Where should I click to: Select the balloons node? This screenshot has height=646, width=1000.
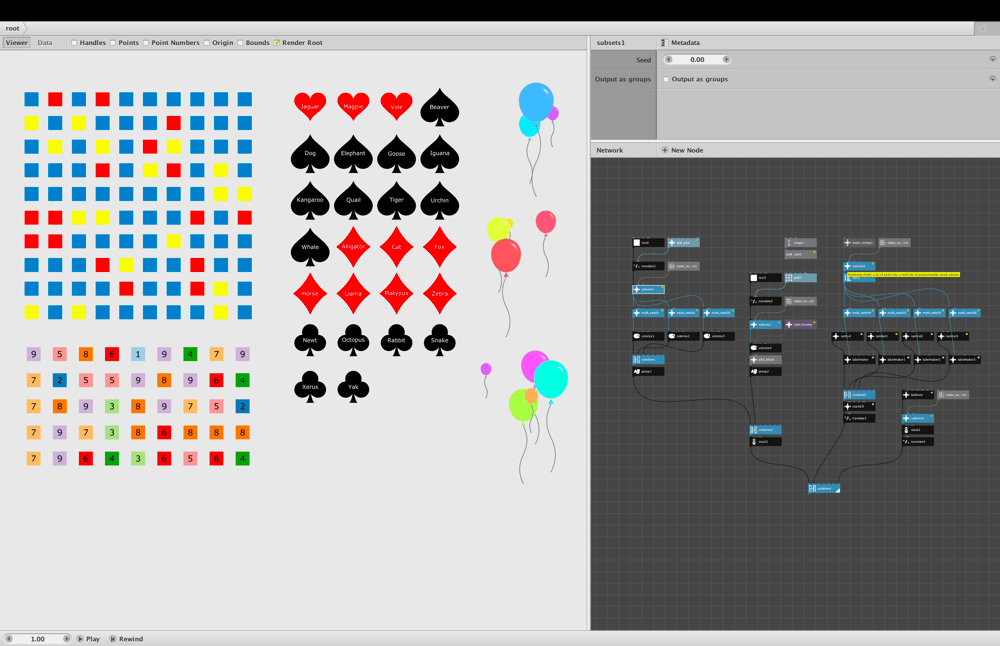(918, 395)
